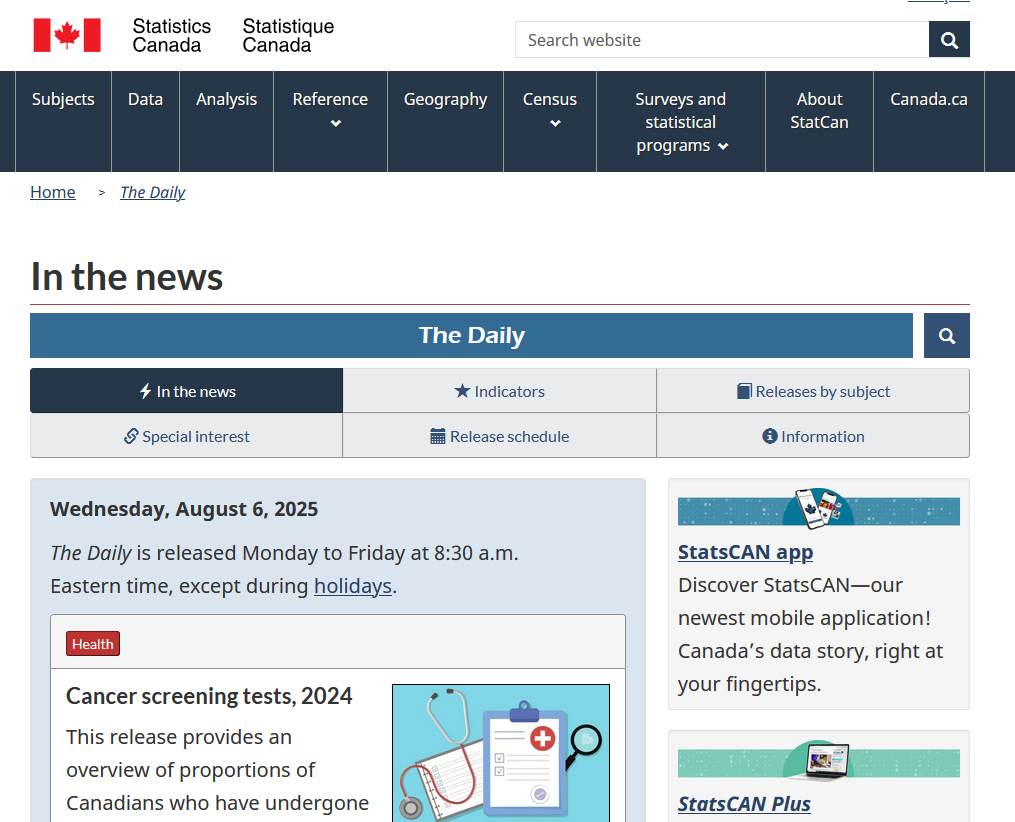Open The Daily search magnifier button
Image resolution: width=1015 pixels, height=822 pixels.
point(946,335)
